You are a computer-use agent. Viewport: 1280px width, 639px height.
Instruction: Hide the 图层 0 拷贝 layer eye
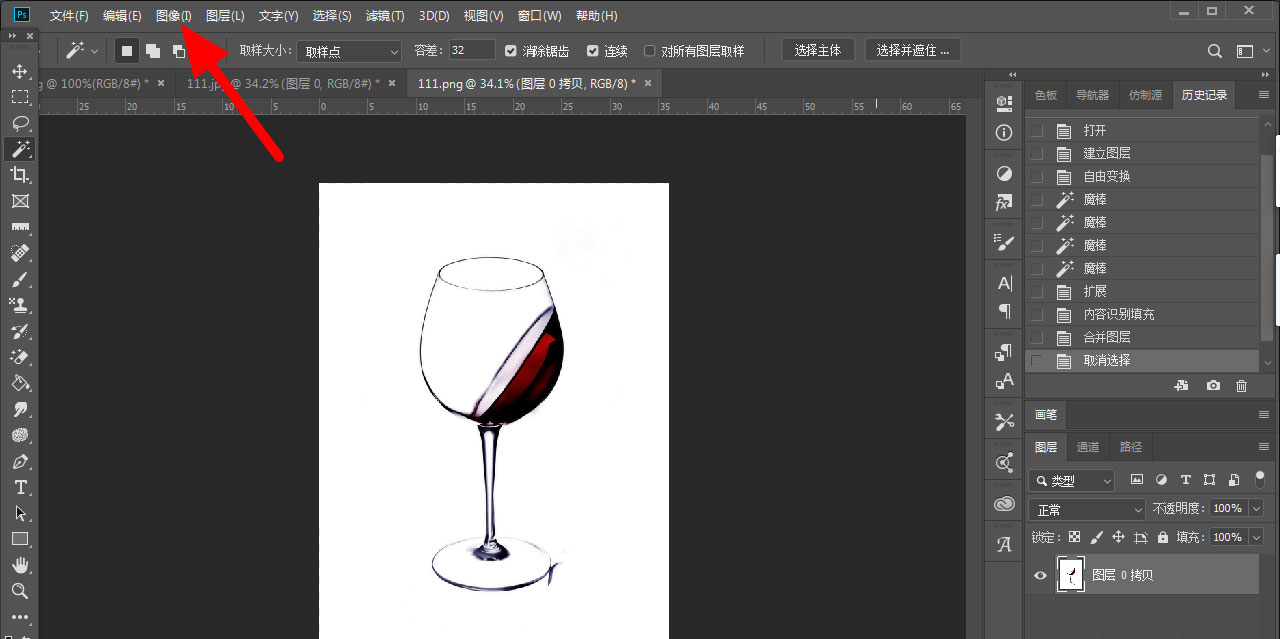tap(1040, 575)
